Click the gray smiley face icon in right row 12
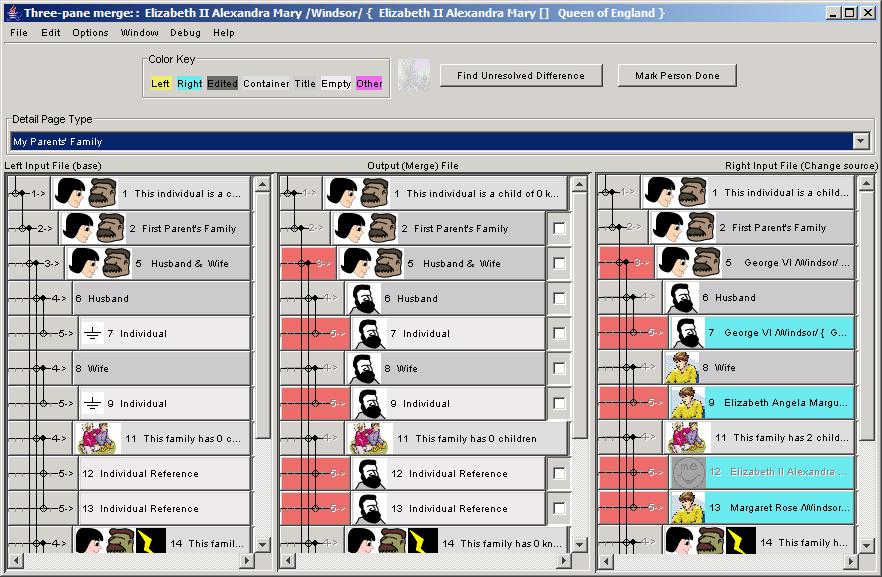882x577 pixels. 687,473
